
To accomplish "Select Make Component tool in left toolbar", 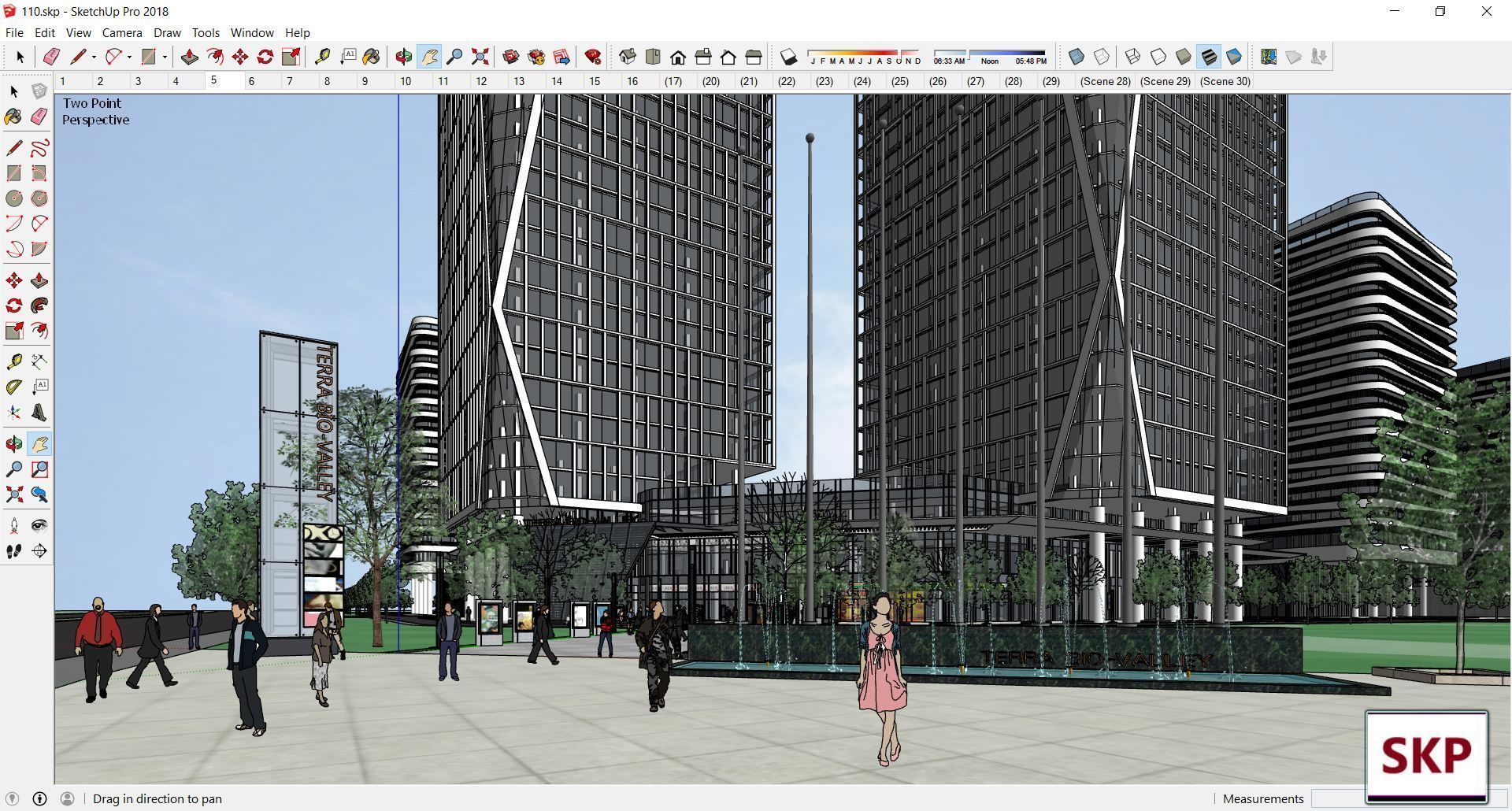I will point(39,91).
